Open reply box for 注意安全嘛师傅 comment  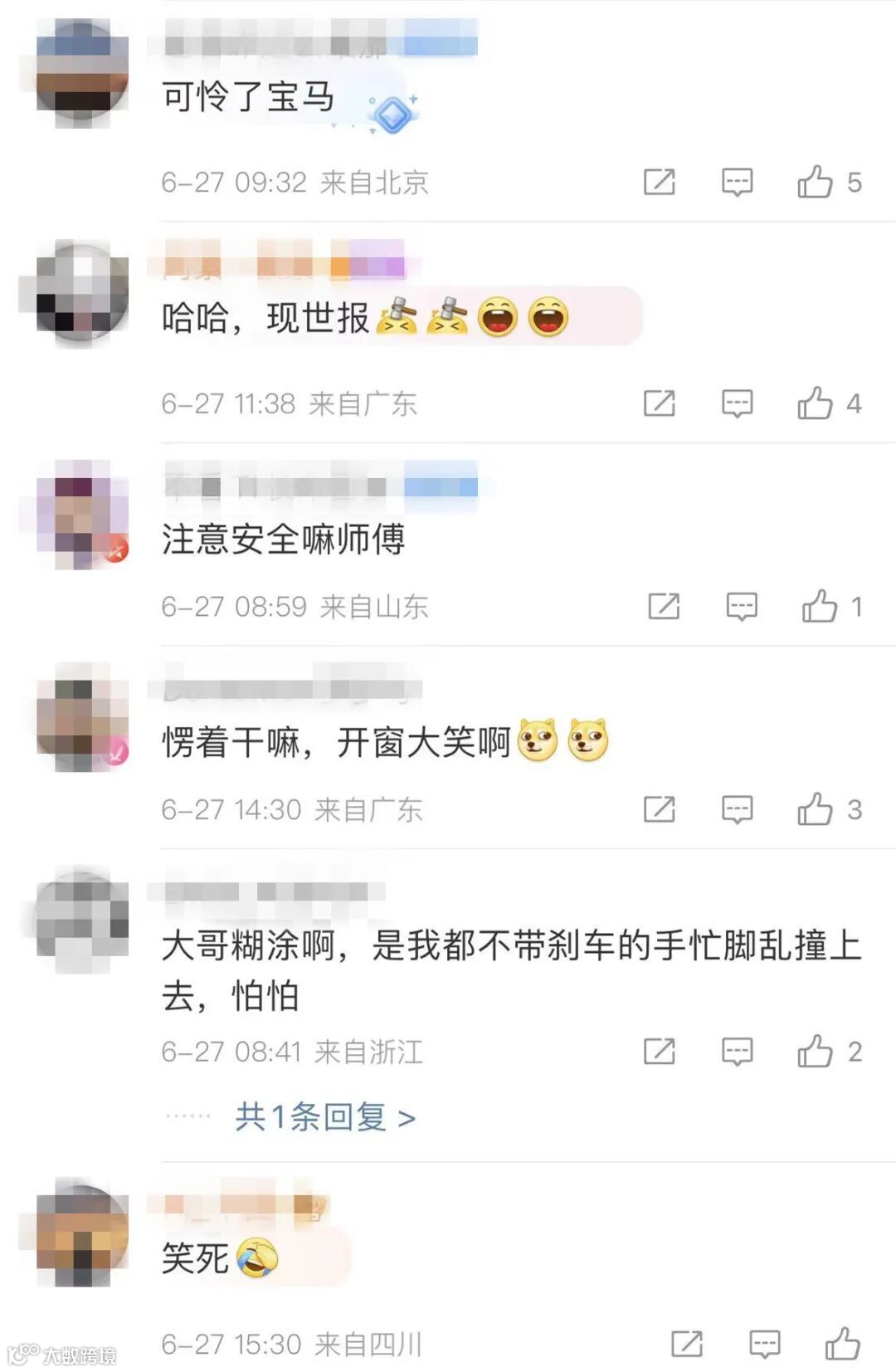[x=741, y=607]
